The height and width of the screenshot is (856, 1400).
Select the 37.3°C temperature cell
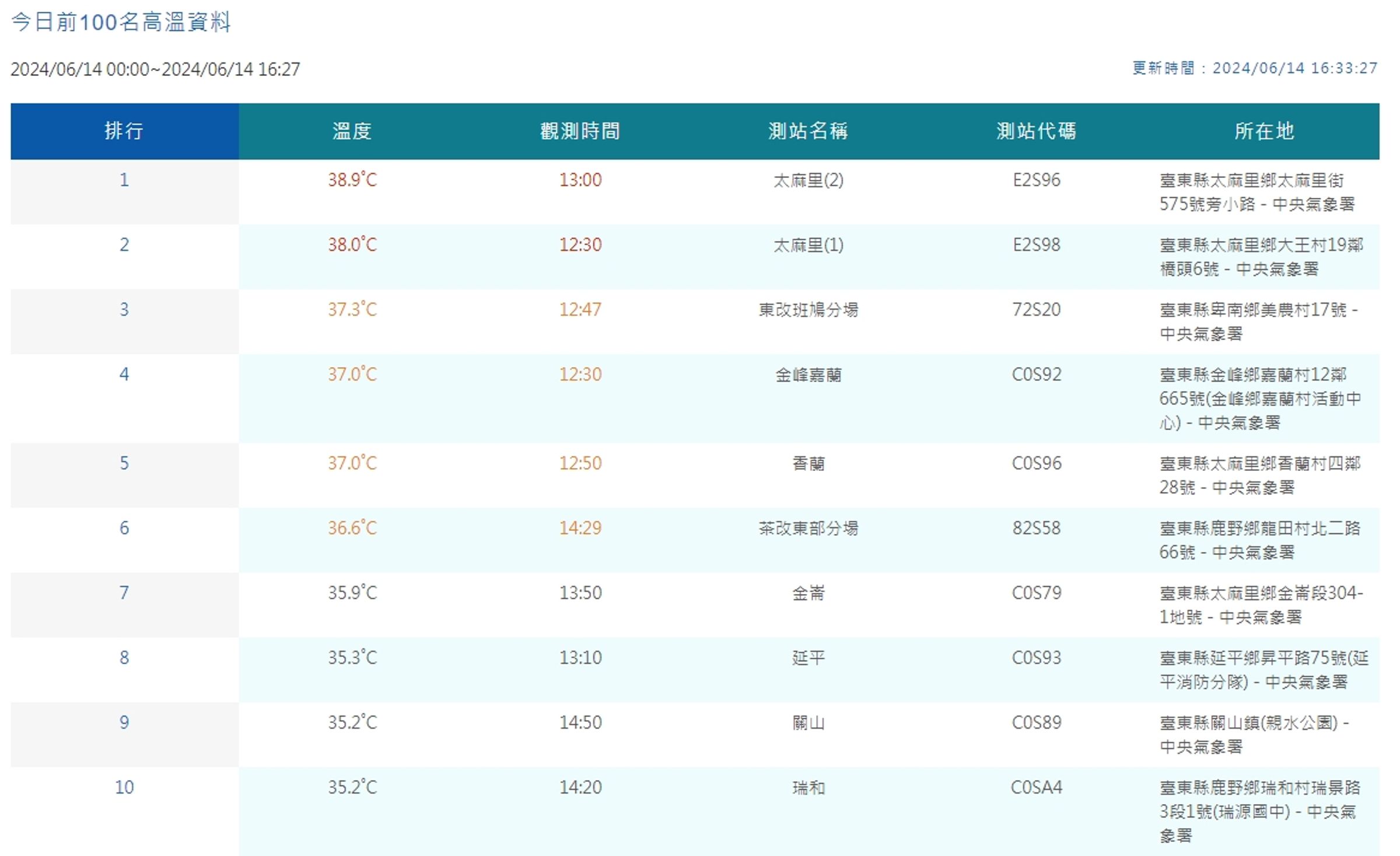[x=352, y=309]
